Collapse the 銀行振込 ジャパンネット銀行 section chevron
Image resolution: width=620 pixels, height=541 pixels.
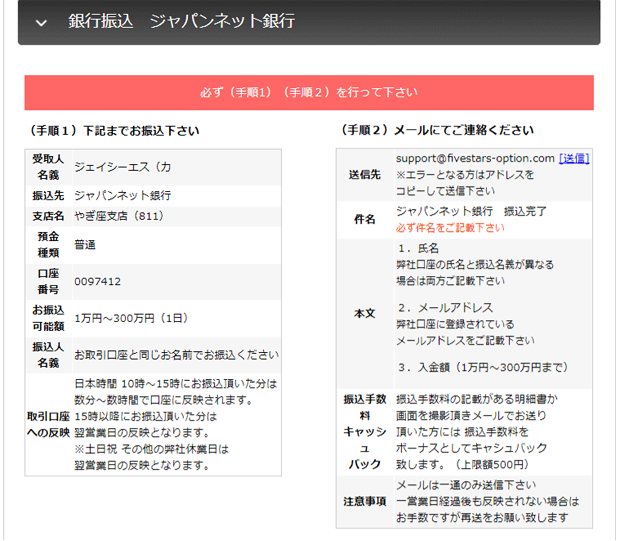pos(41,23)
